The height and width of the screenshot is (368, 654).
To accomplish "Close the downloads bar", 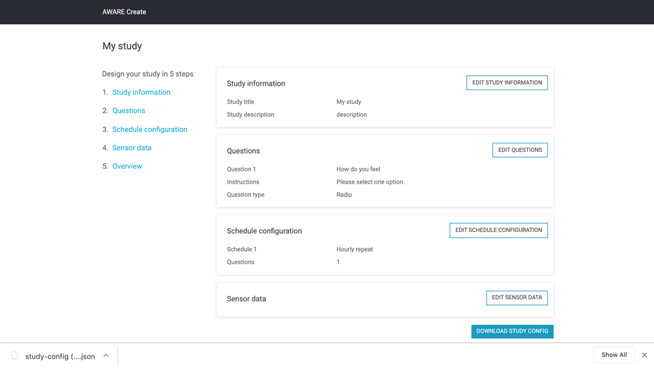I will point(644,355).
